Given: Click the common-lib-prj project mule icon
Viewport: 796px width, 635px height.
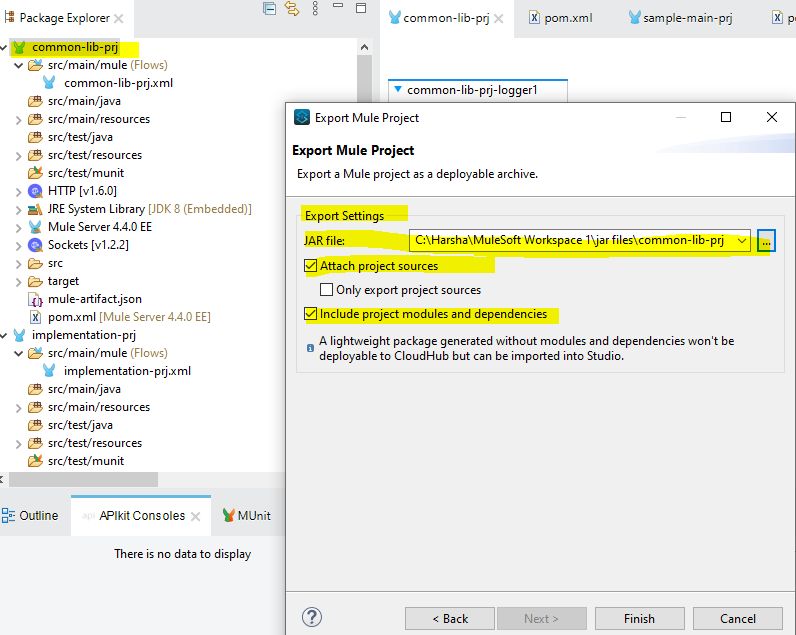Looking at the screenshot, I should click(19, 47).
